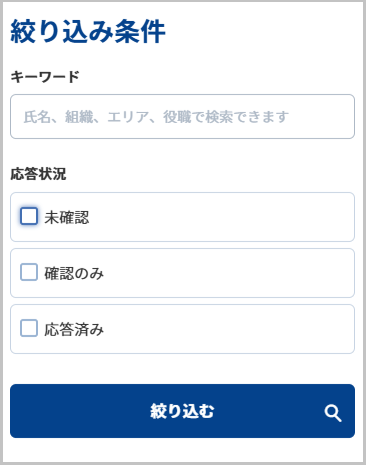Select the 絞り込み条件 heading
This screenshot has width=366, height=466.
[88, 32]
